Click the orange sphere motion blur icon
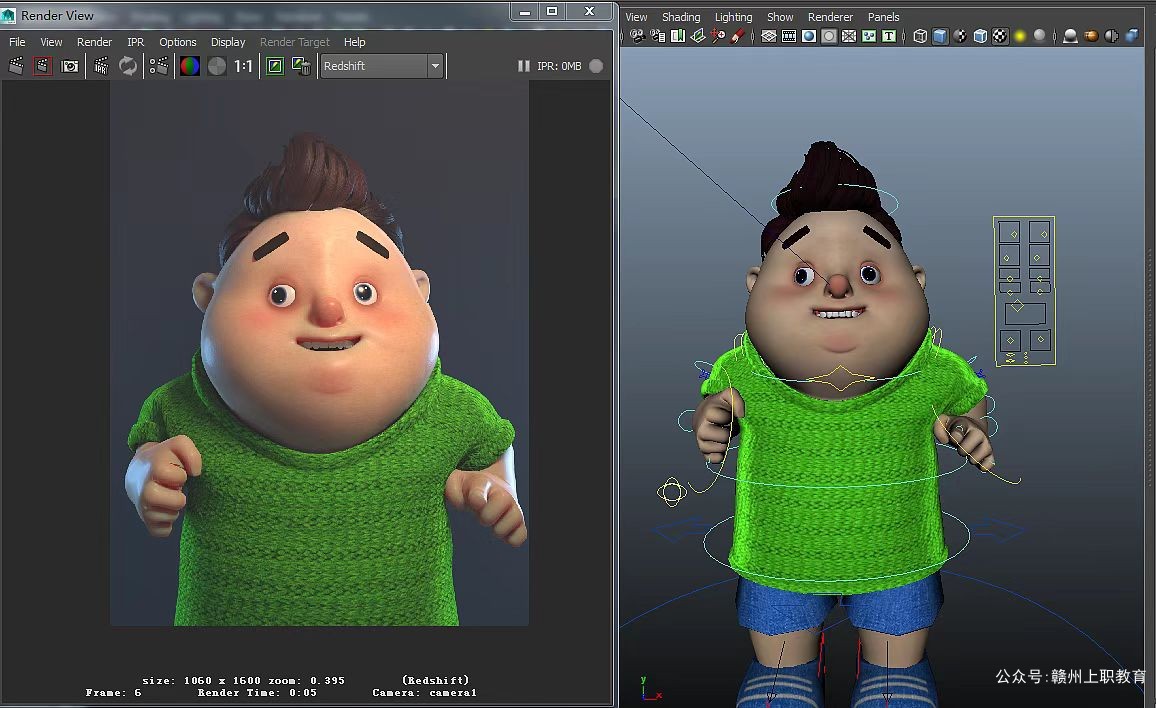Screen dimensions: 1156x708 click(1091, 35)
